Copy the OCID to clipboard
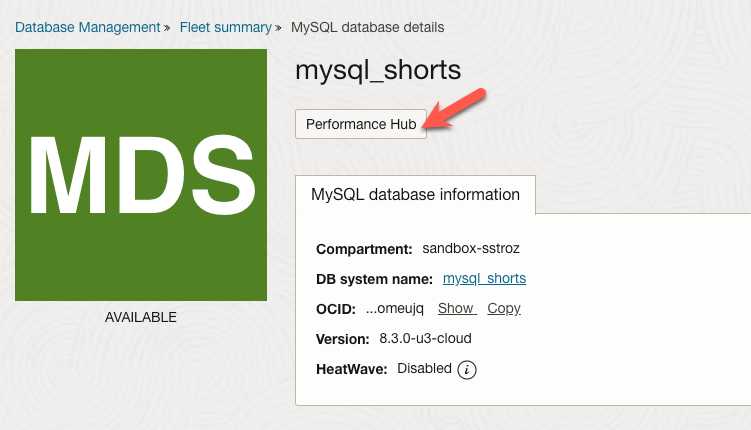This screenshot has width=751, height=430. tap(504, 308)
